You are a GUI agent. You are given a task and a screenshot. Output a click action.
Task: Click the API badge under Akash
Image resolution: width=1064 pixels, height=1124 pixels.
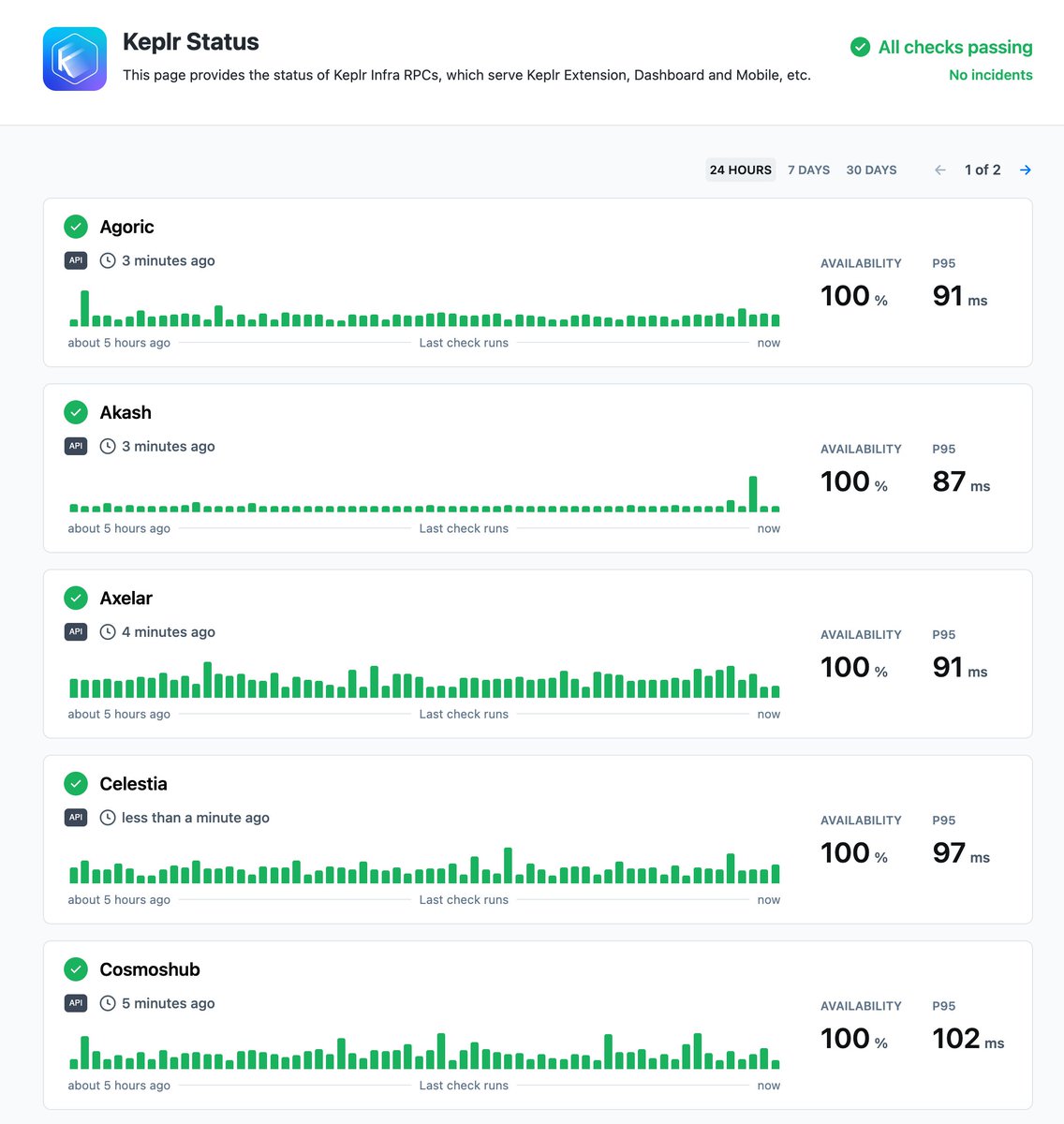coord(76,446)
